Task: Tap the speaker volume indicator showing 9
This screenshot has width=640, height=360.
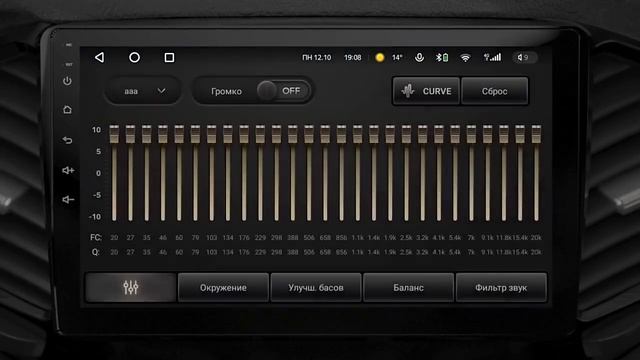Action: tap(524, 58)
